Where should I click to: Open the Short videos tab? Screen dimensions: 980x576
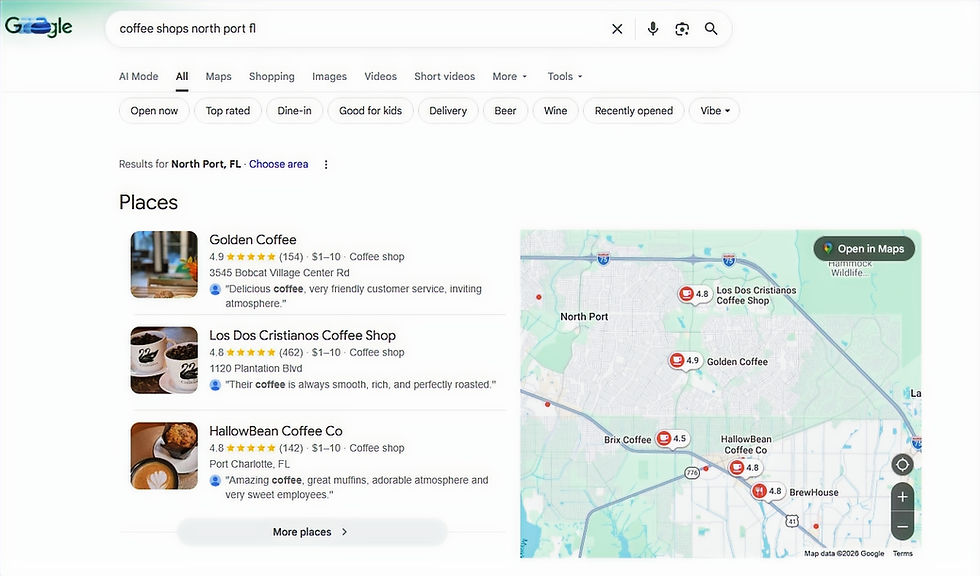point(444,76)
